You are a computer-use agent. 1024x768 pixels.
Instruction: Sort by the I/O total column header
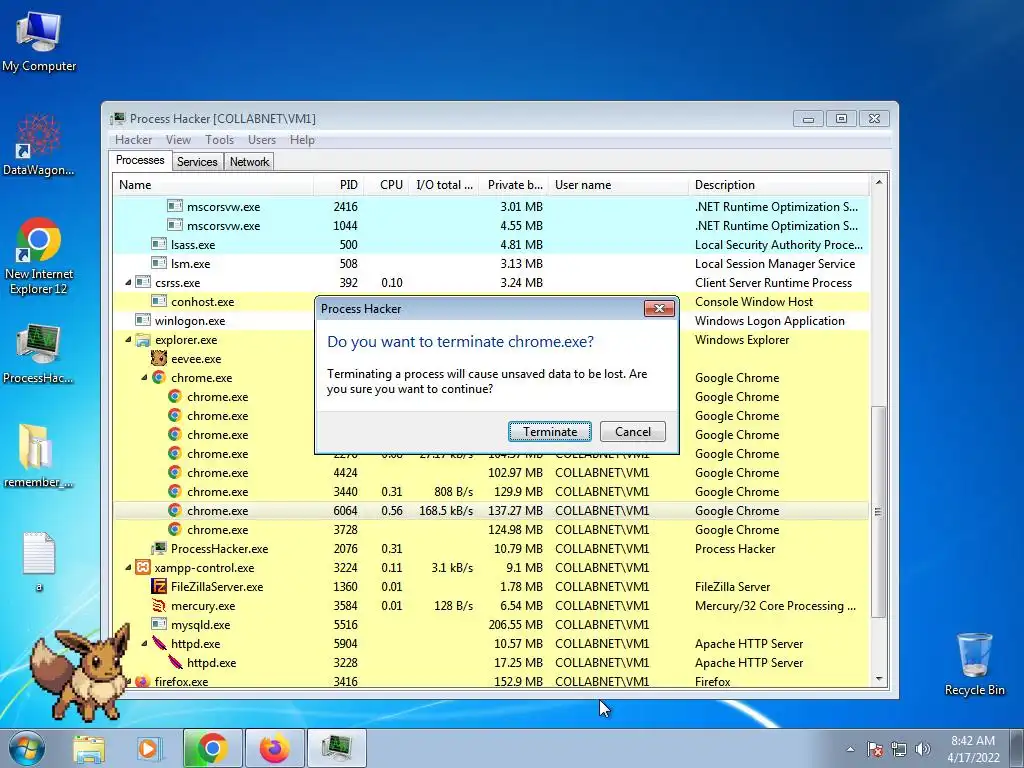click(x=444, y=185)
